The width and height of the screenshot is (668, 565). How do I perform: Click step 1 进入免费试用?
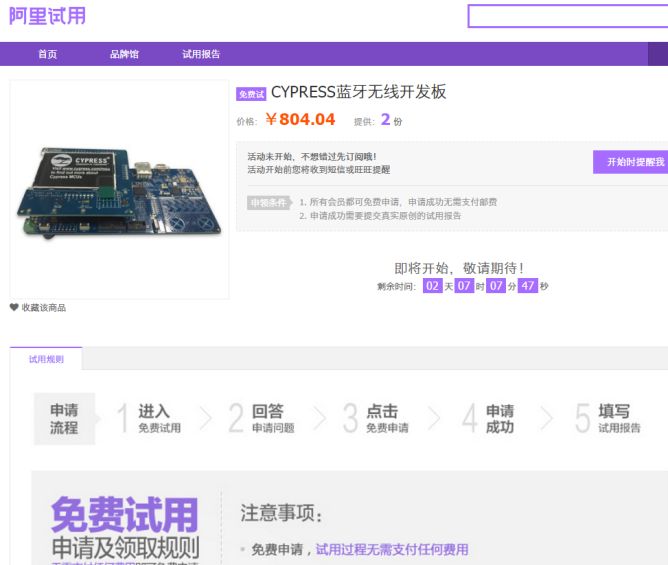click(x=149, y=418)
